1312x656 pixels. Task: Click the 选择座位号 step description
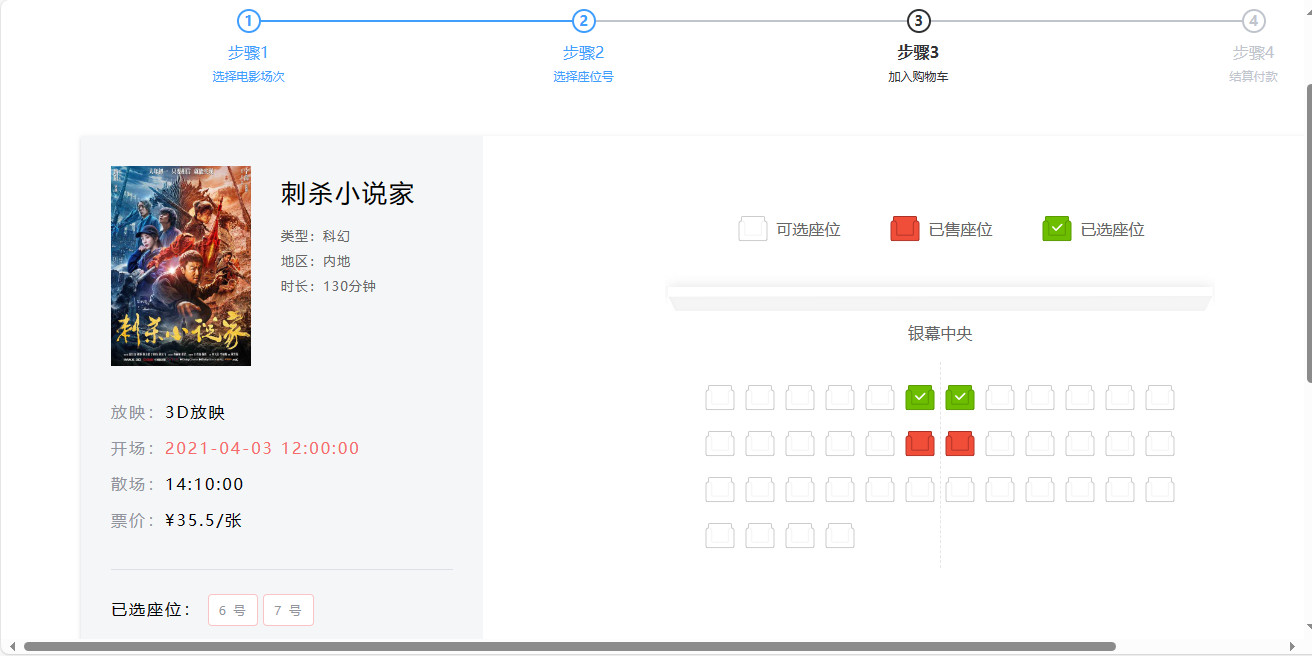583,77
